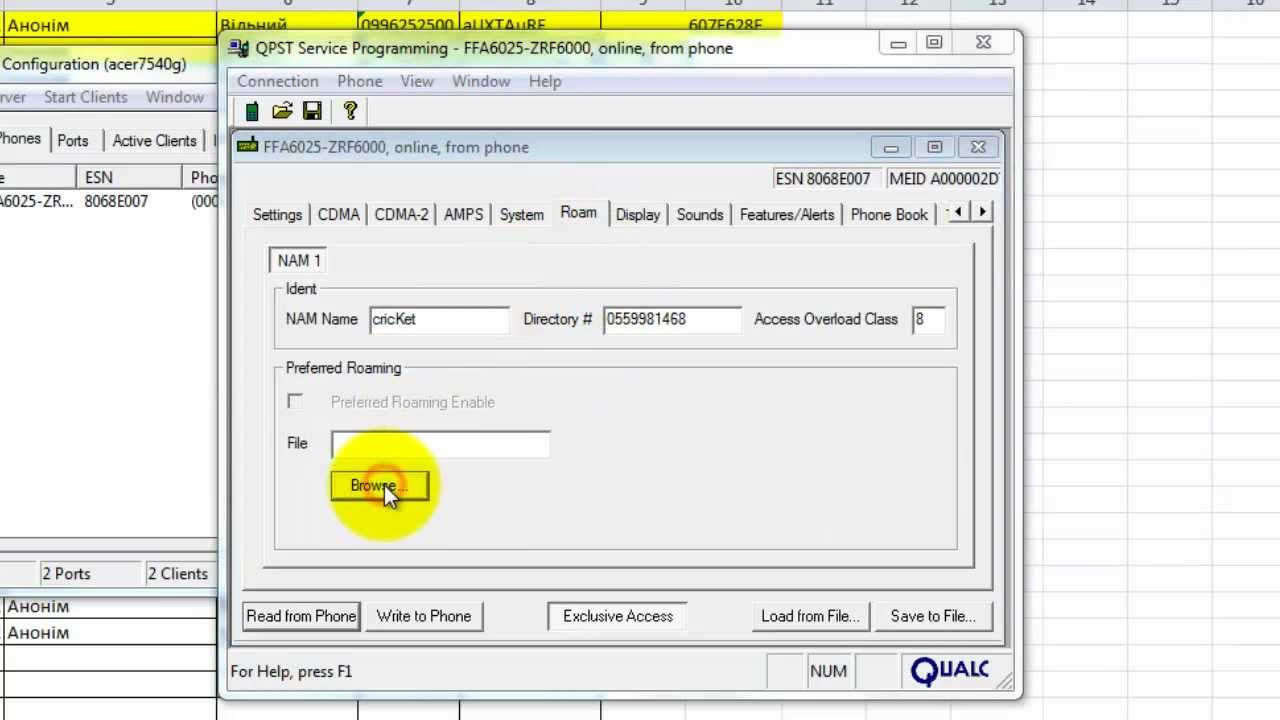
Task: Click the roaming File path field
Action: (440, 444)
